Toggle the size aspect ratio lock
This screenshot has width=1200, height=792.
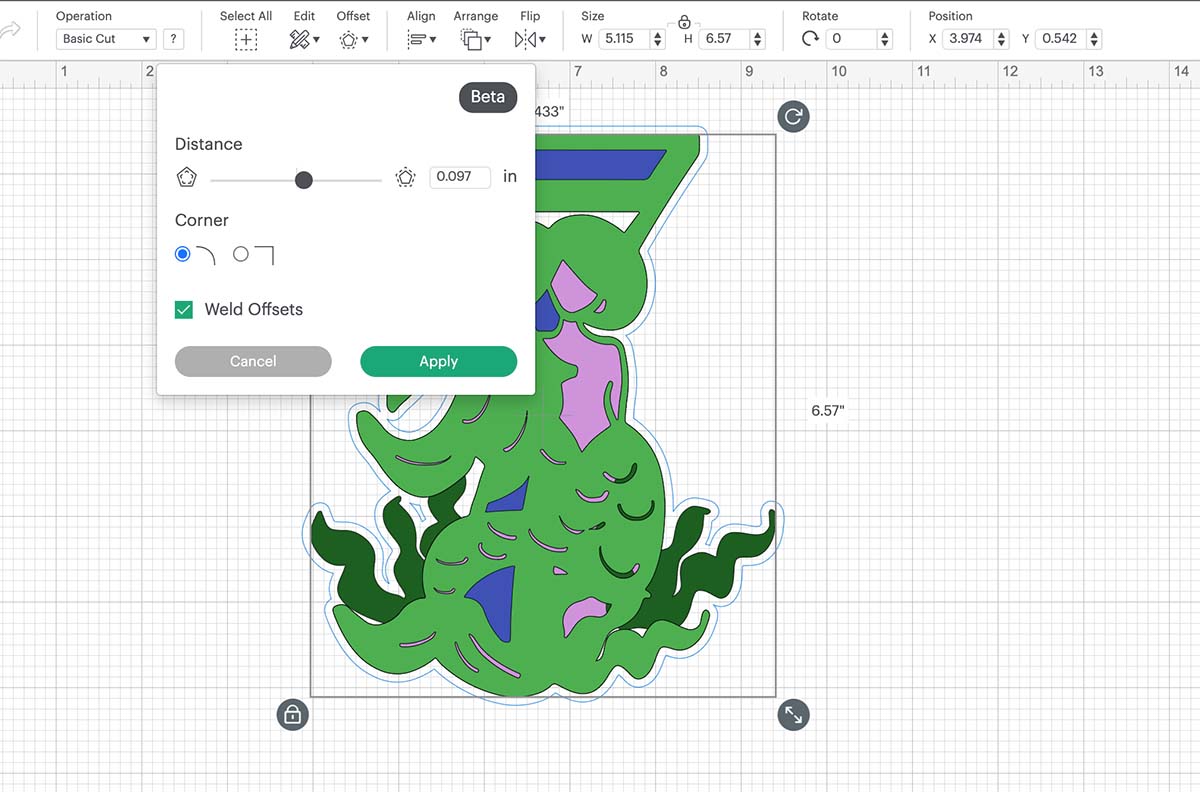[684, 21]
